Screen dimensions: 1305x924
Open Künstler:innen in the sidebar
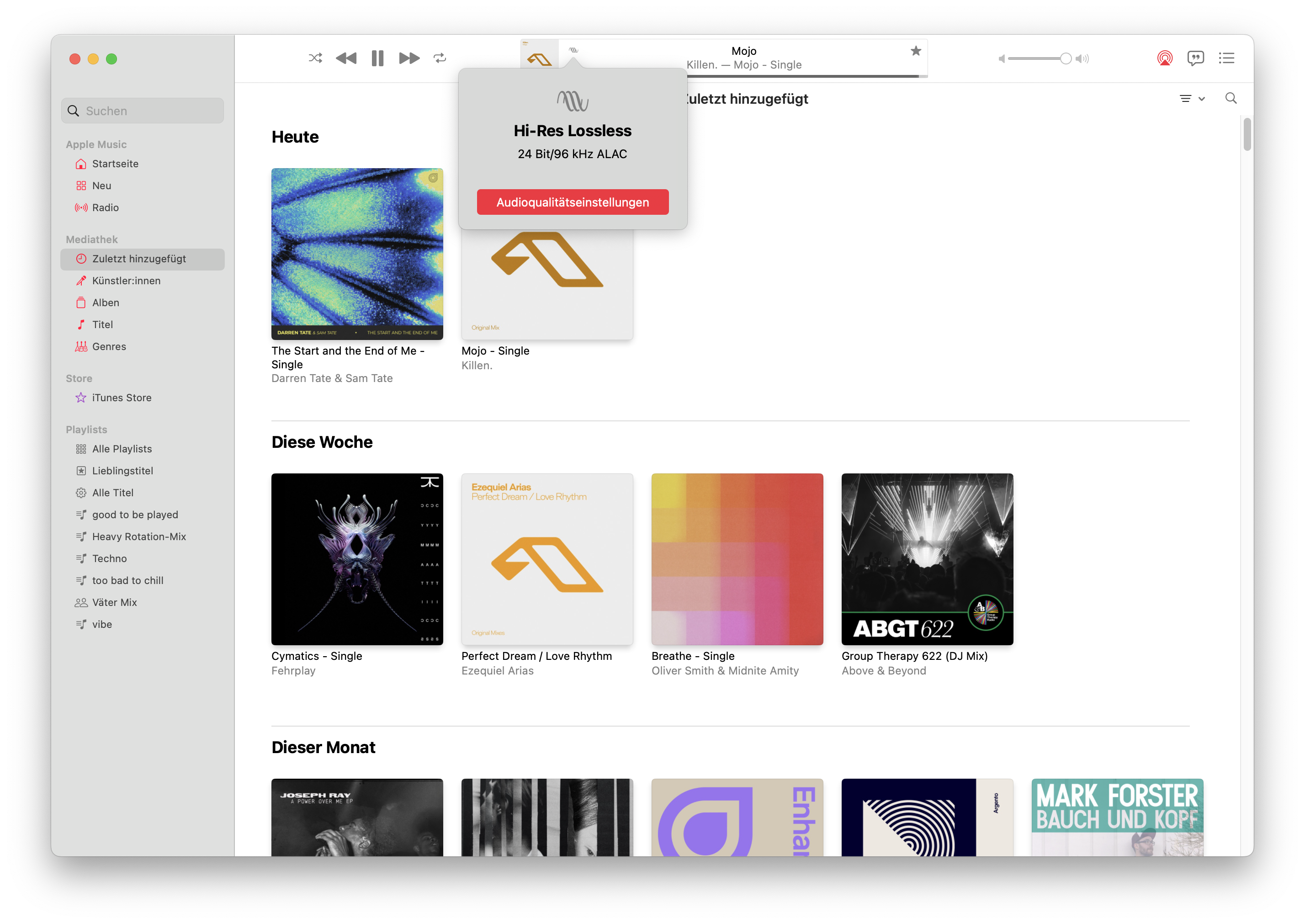[126, 281]
